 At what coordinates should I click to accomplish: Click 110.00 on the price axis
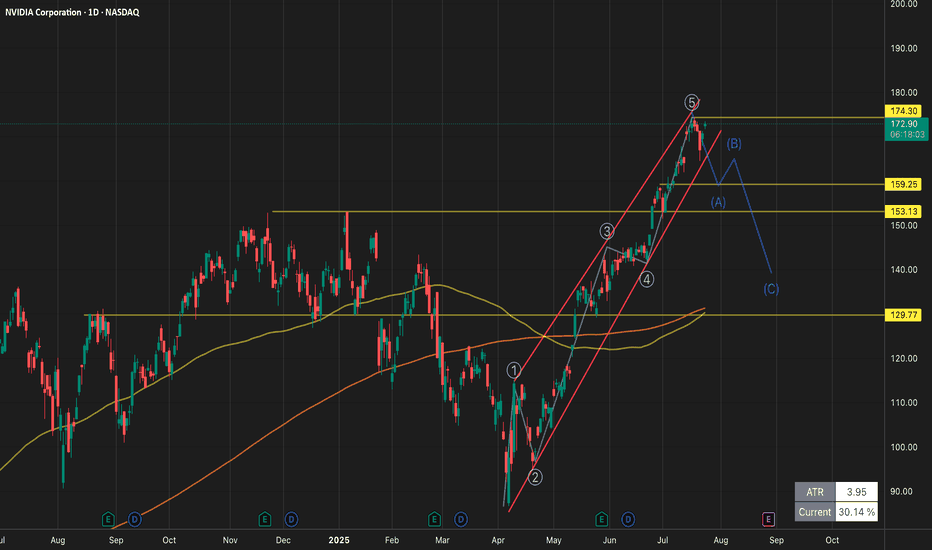click(x=903, y=403)
